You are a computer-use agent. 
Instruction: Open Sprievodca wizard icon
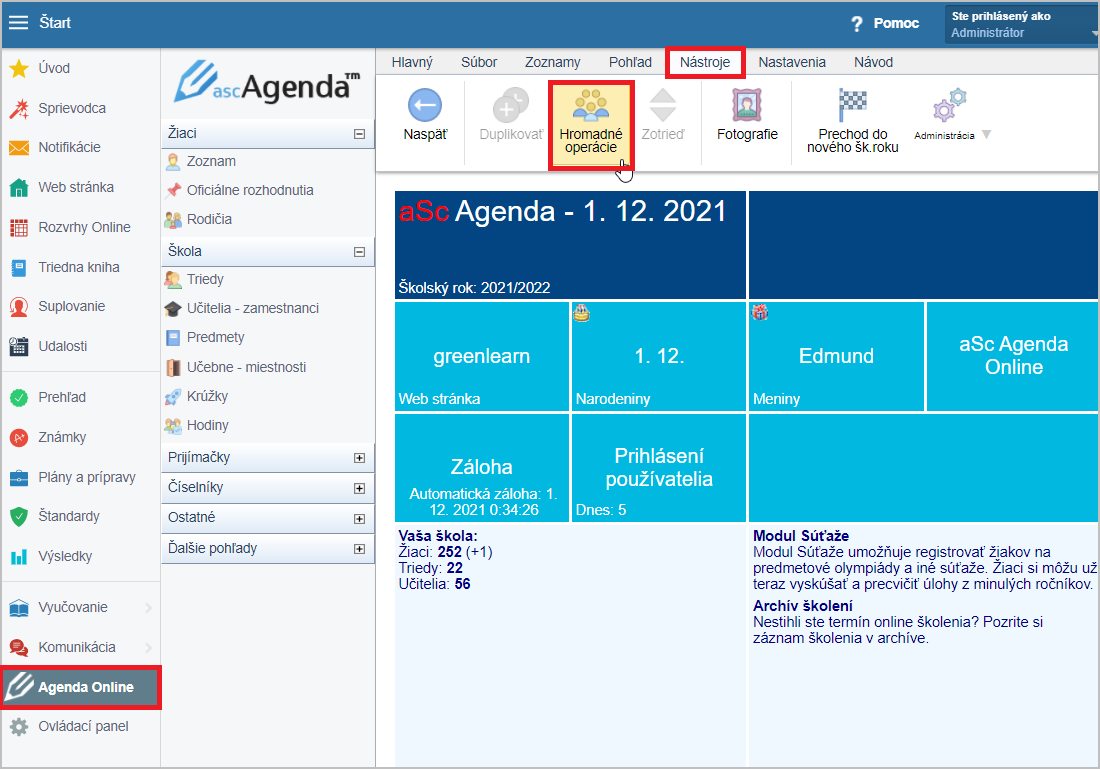19,108
